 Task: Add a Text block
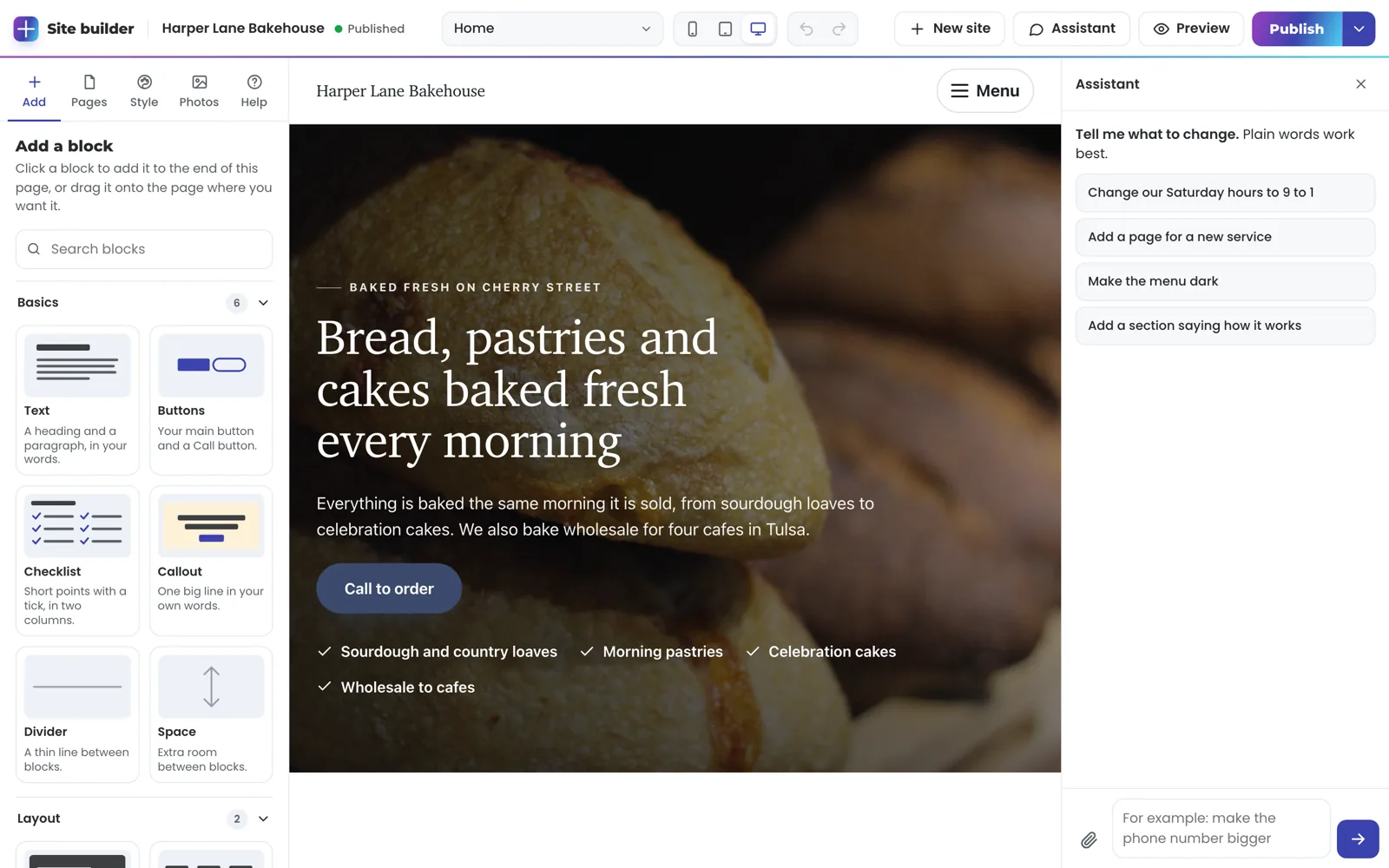[x=77, y=400]
